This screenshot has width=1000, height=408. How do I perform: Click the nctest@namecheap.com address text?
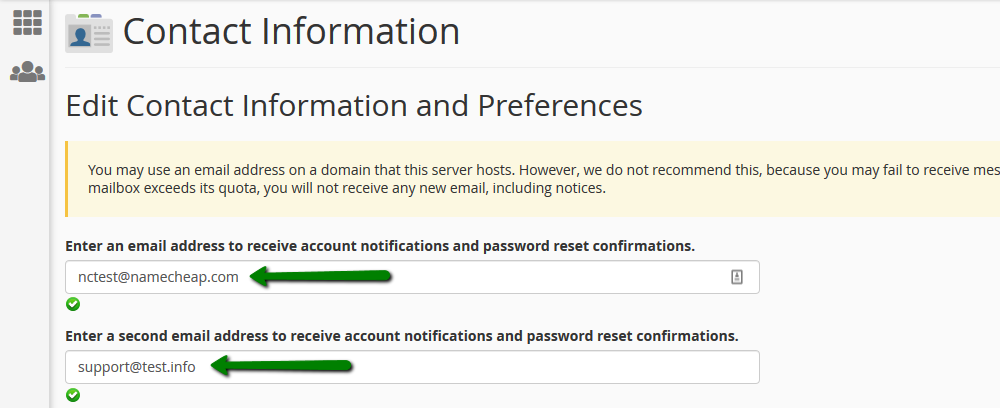tap(158, 277)
